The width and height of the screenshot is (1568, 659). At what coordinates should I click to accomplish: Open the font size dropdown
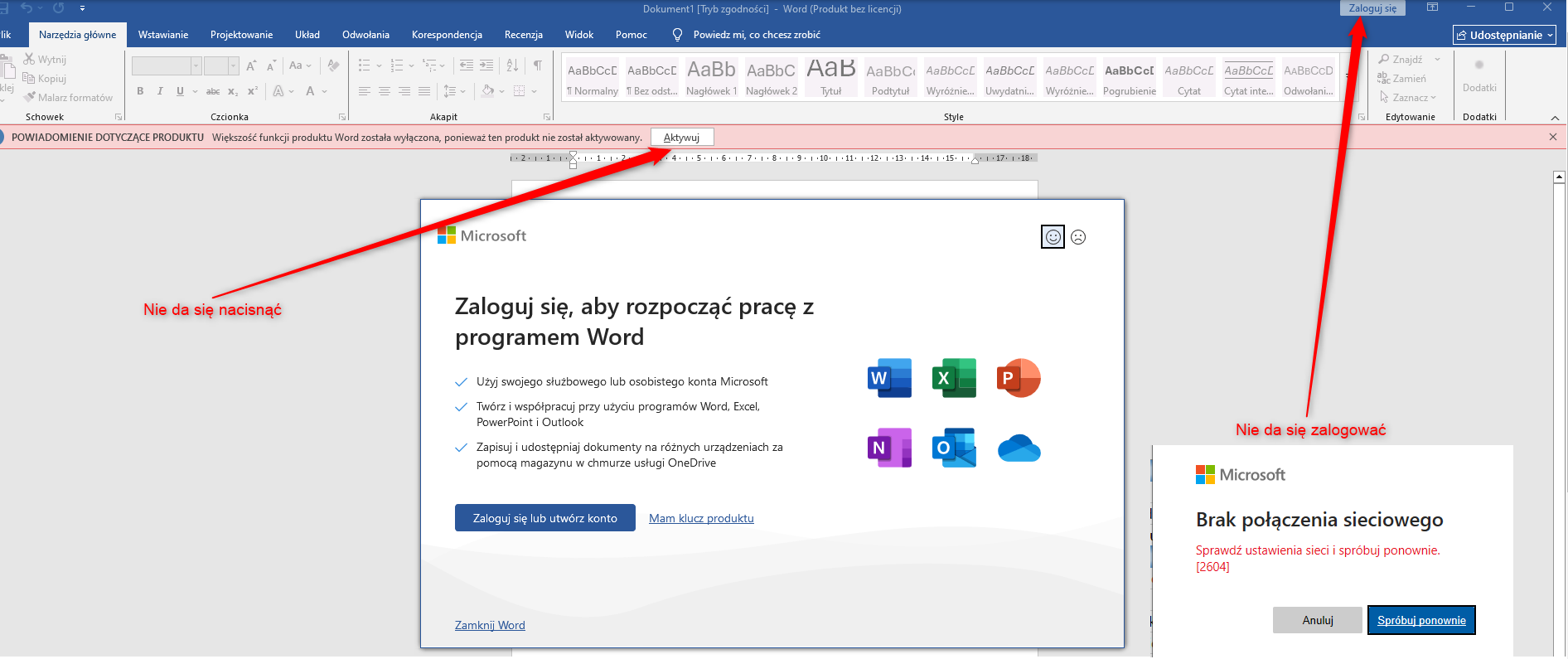click(x=234, y=65)
